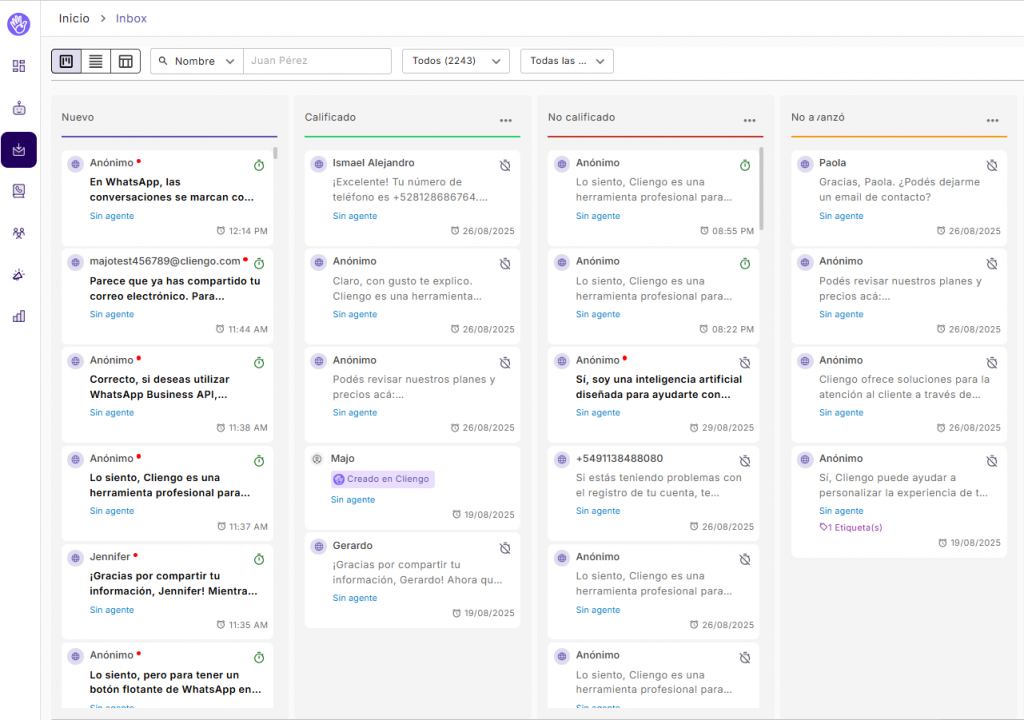Viewport: 1024px width, 720px height.
Task: Open the phone contacts icon in sidebar
Action: tap(19, 191)
